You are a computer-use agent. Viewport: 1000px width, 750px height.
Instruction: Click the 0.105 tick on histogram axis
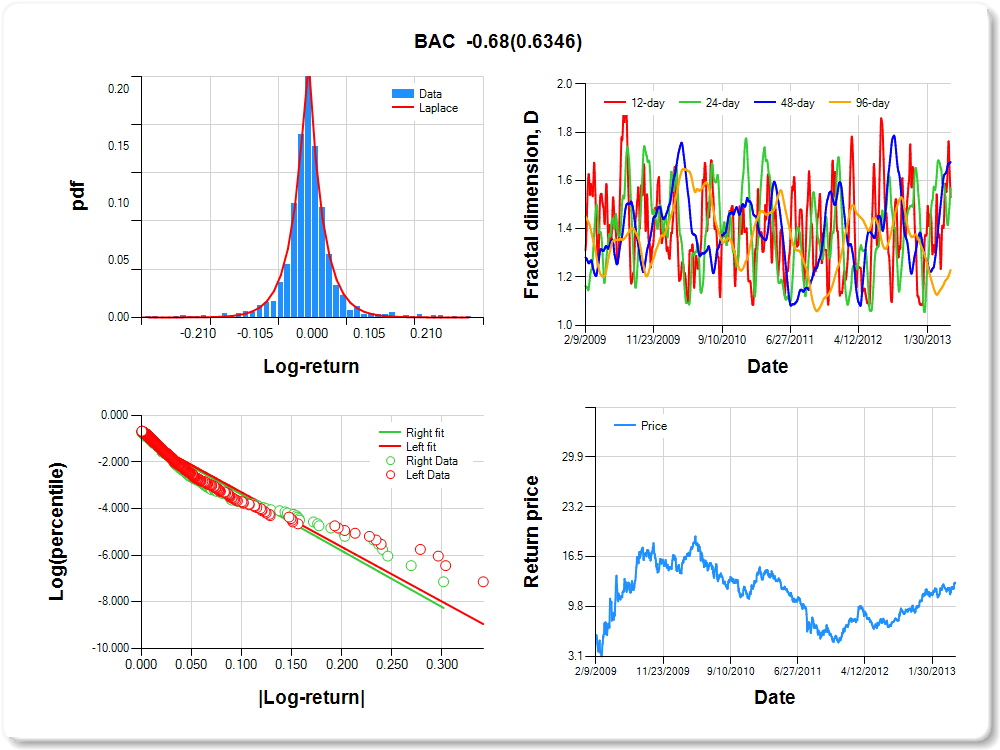(369, 333)
